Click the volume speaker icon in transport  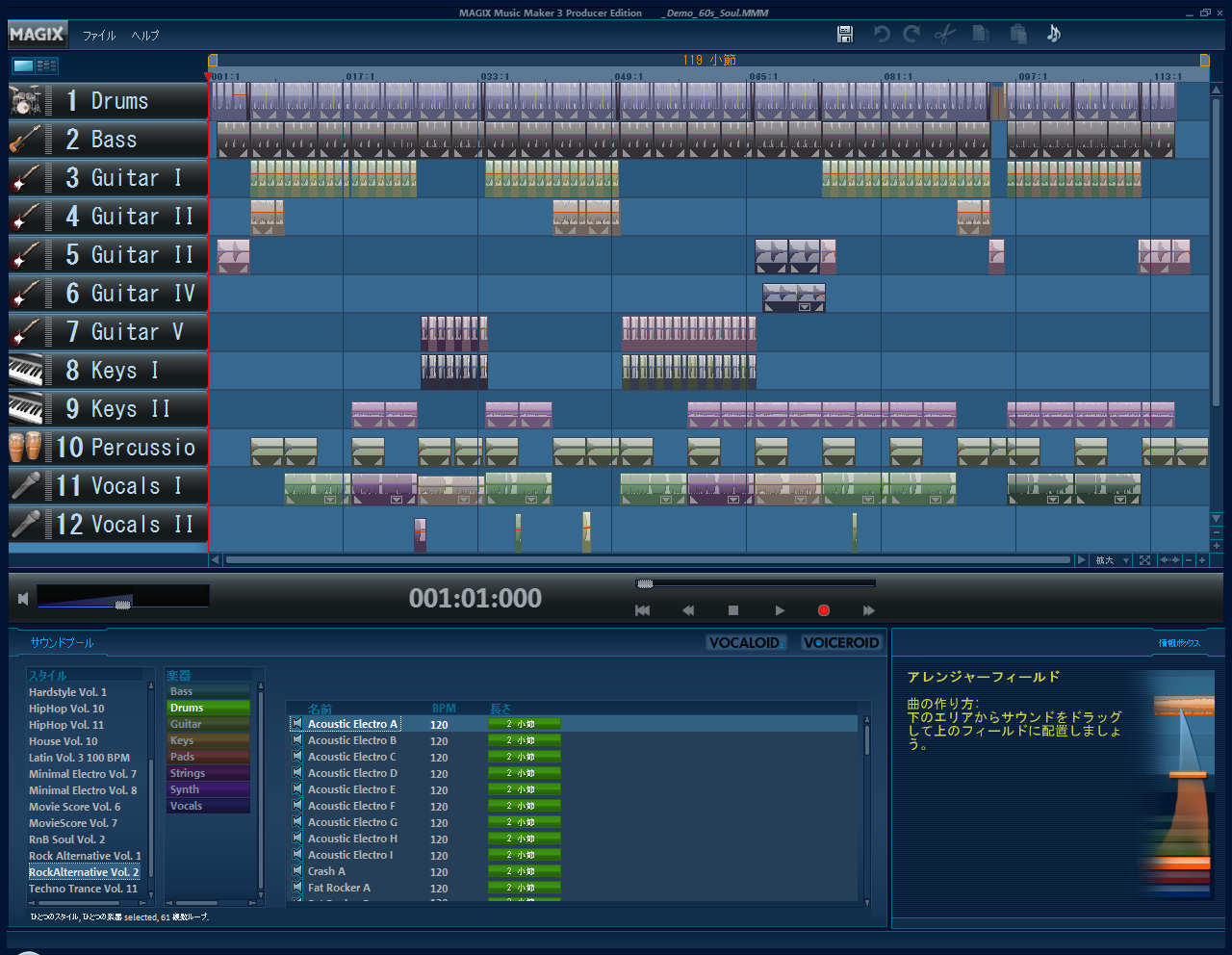(x=23, y=599)
